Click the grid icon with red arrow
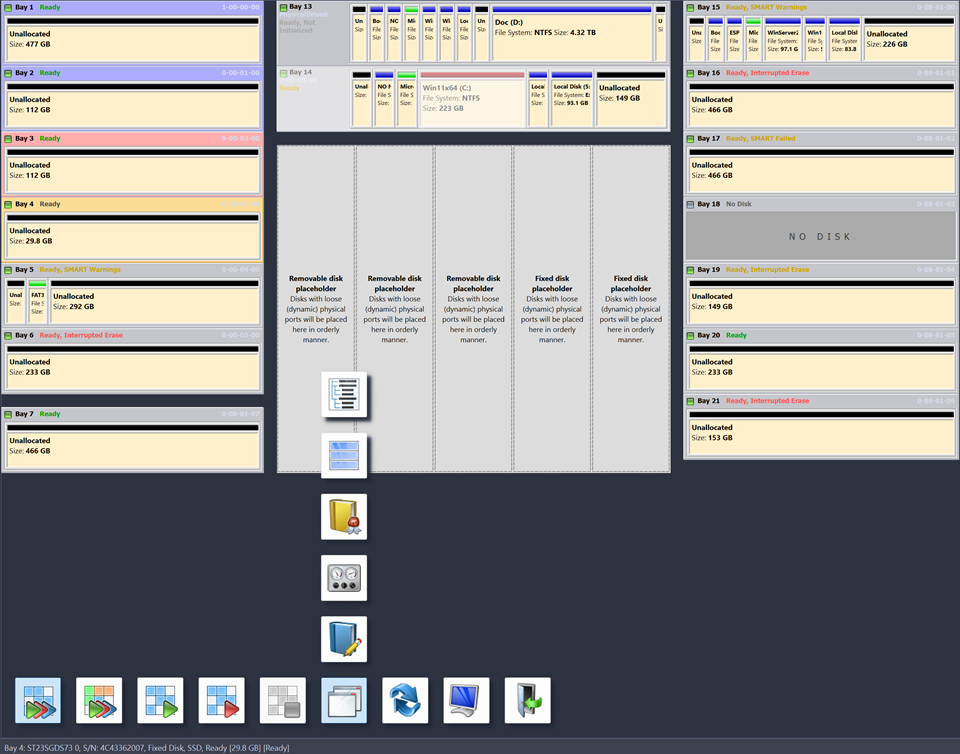The height and width of the screenshot is (754, 960). (x=221, y=700)
